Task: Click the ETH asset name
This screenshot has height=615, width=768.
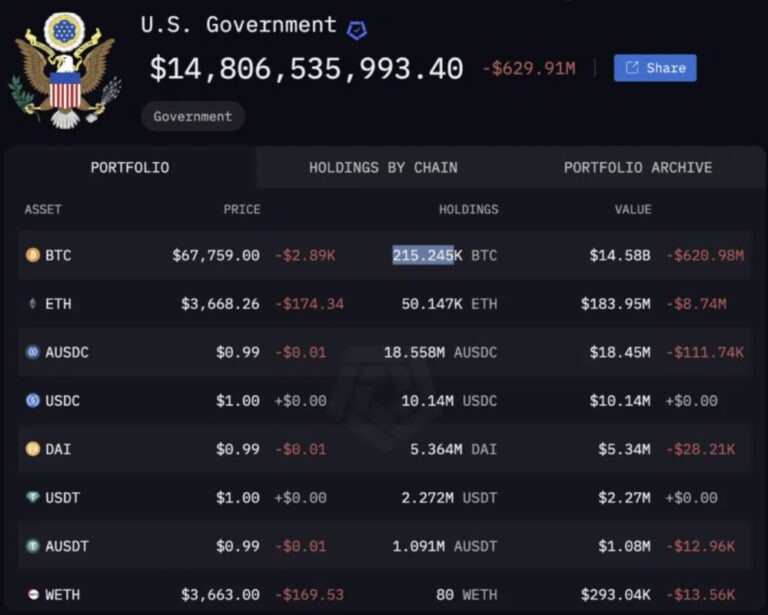Action: pyautogui.click(x=58, y=304)
